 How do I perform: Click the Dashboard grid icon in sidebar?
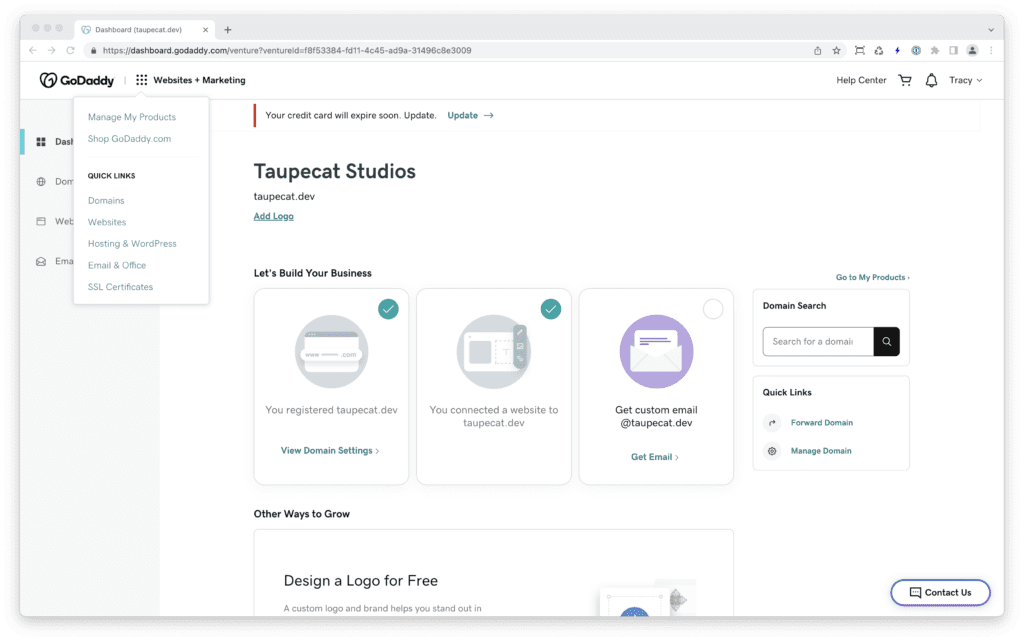(41, 142)
